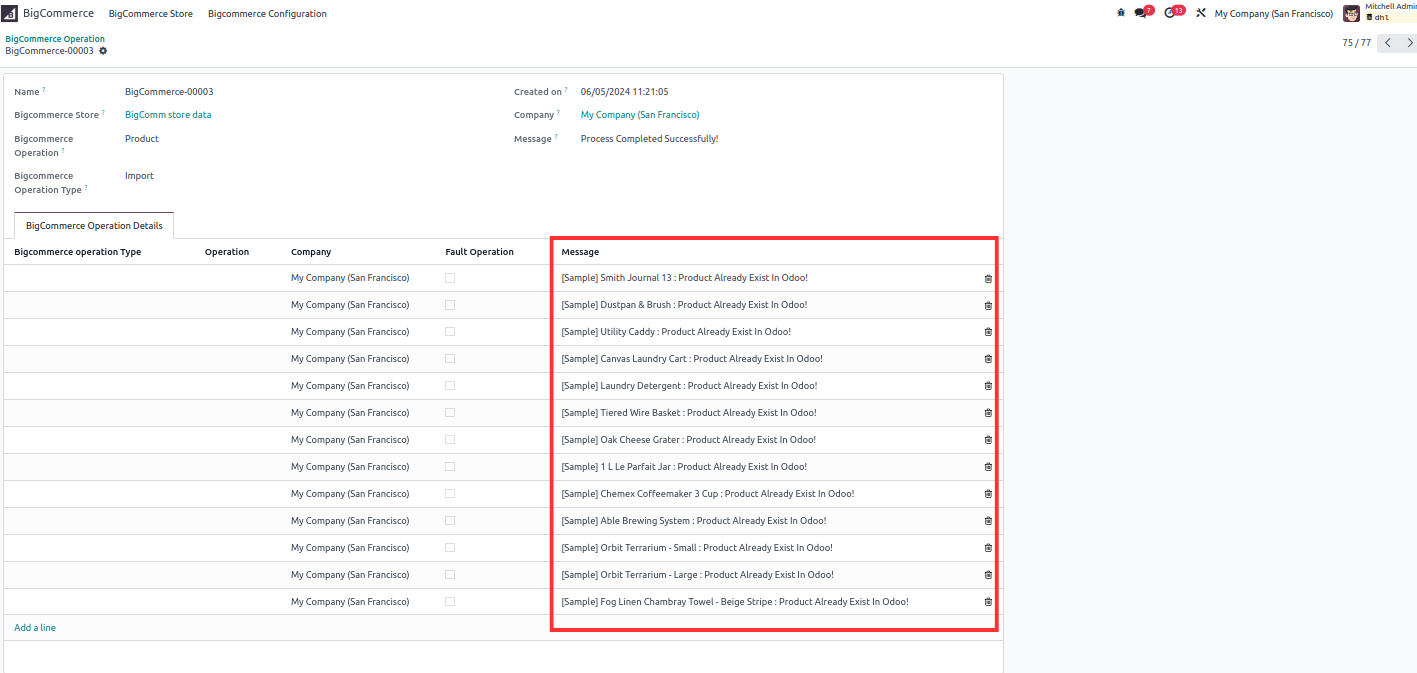The width and height of the screenshot is (1417, 673).
Task: Toggle Fault Operation for Tiered Wire Basket
Action: (x=450, y=413)
